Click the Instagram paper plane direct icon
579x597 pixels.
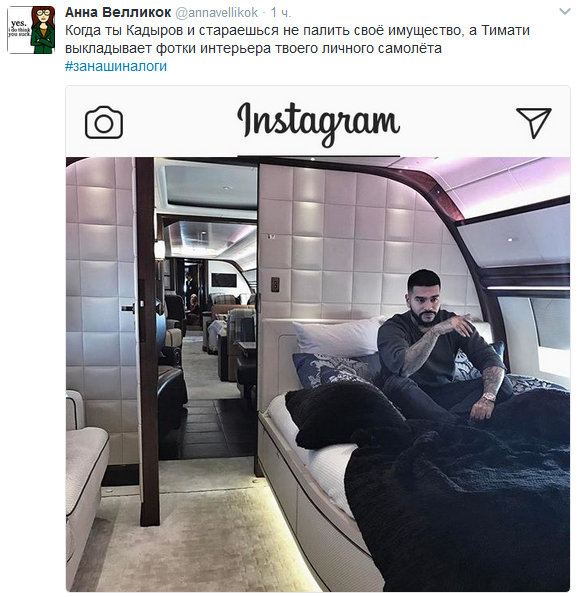point(533,122)
